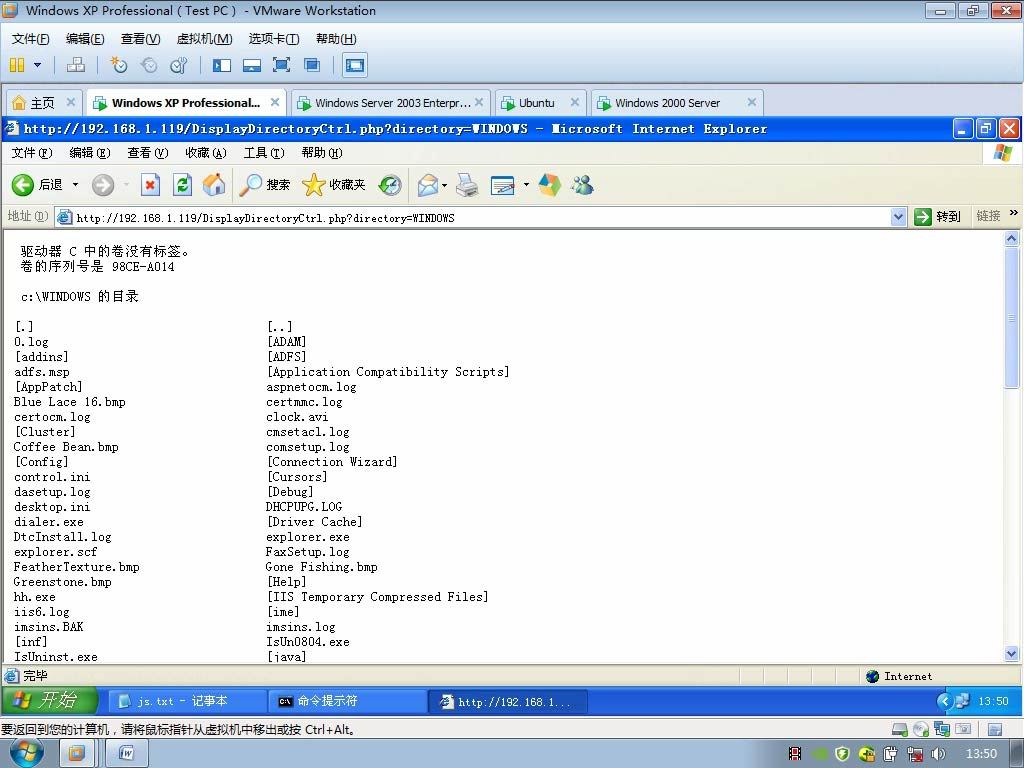Click VMware thumbnail bar view icon

click(251, 65)
